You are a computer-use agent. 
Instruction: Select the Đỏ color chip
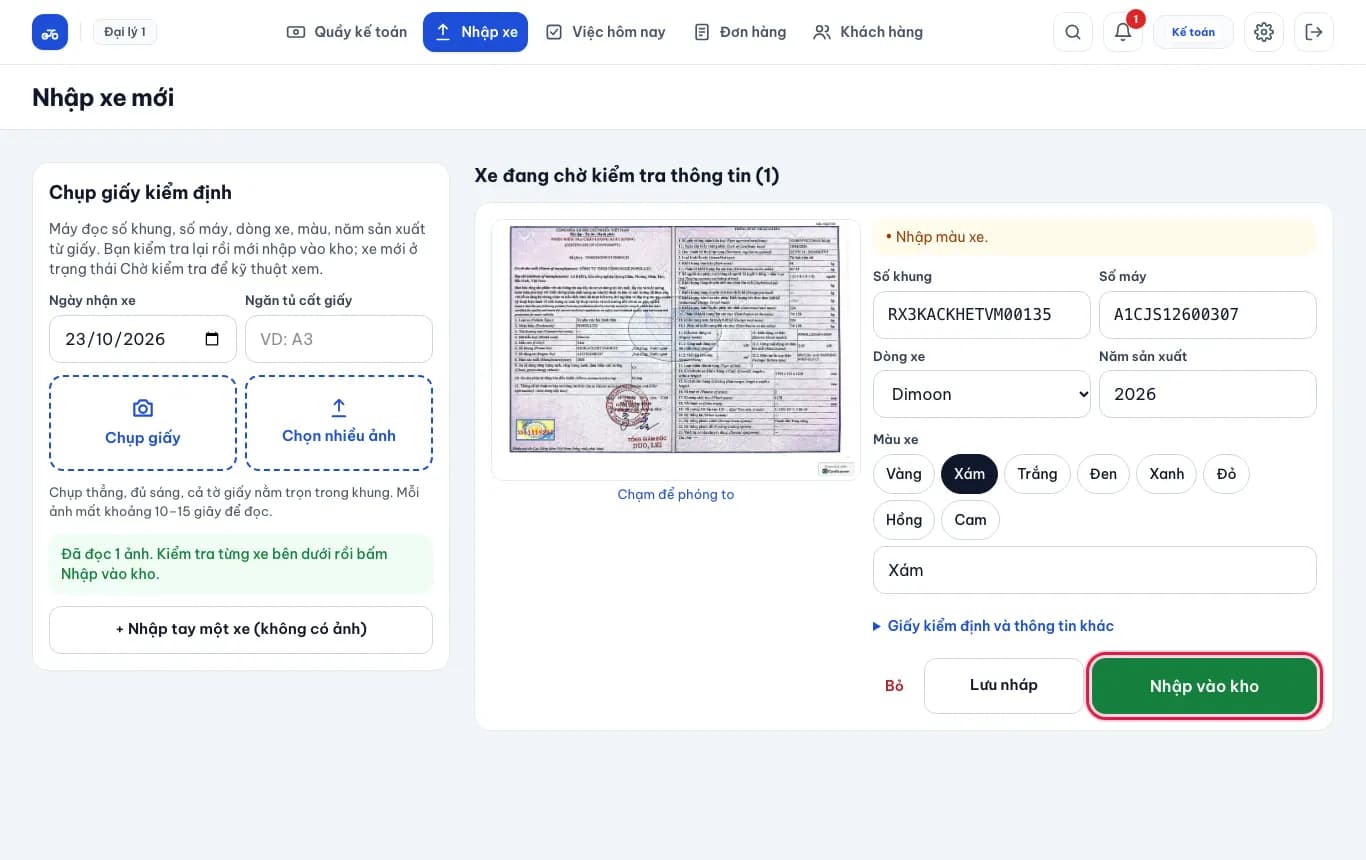[x=1226, y=474]
